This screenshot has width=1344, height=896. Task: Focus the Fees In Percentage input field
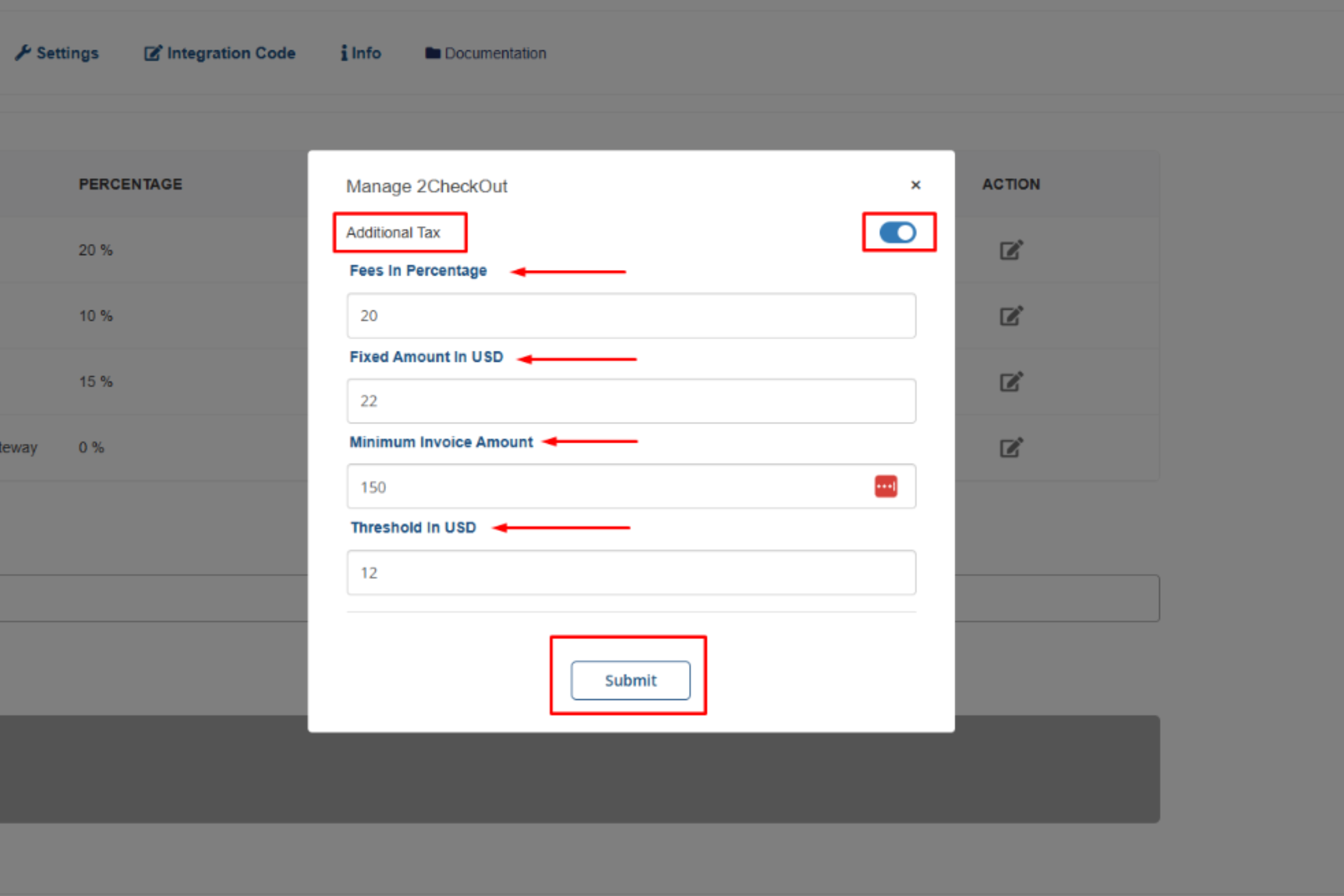pos(631,316)
